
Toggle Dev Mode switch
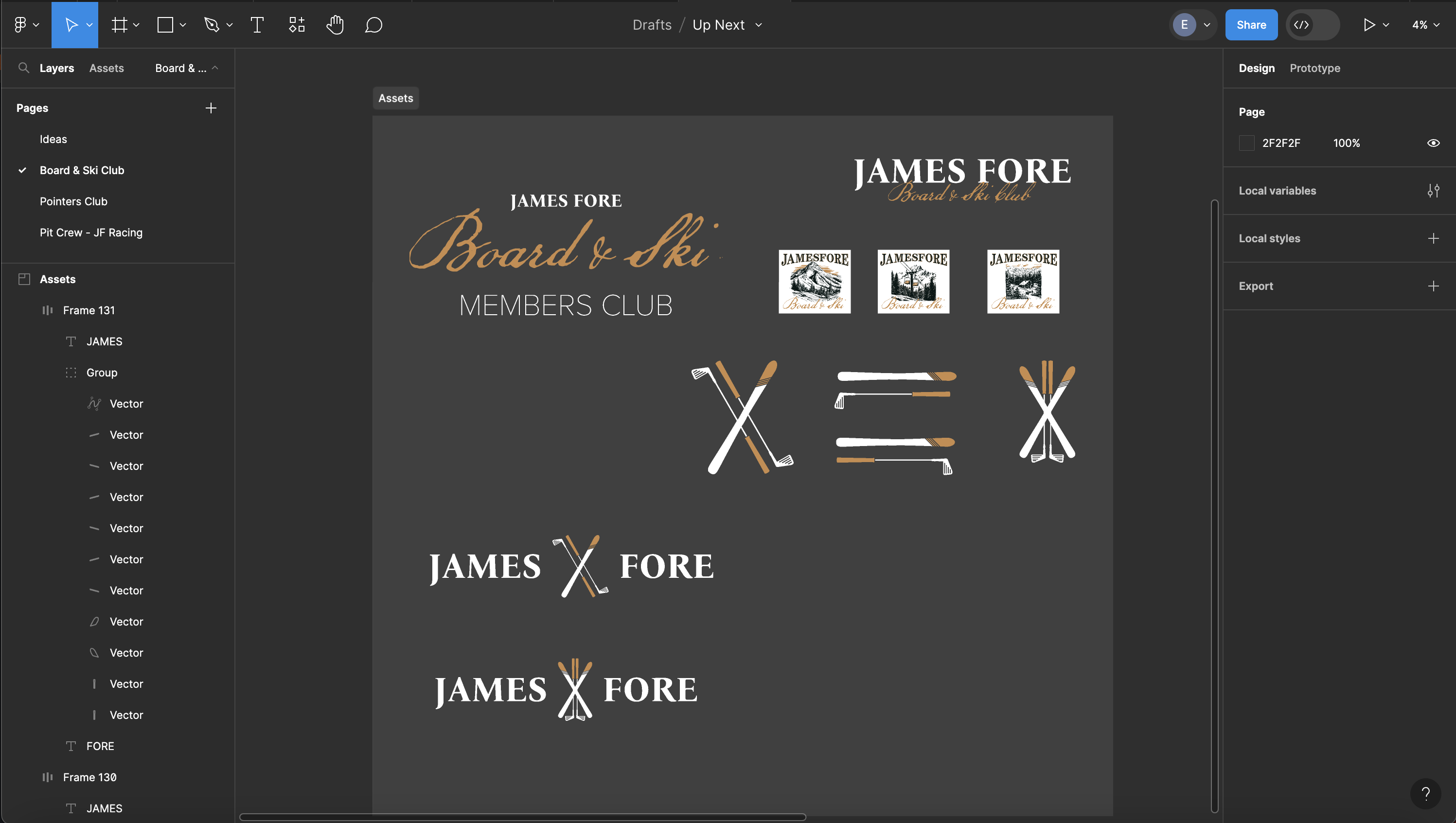tap(1312, 25)
